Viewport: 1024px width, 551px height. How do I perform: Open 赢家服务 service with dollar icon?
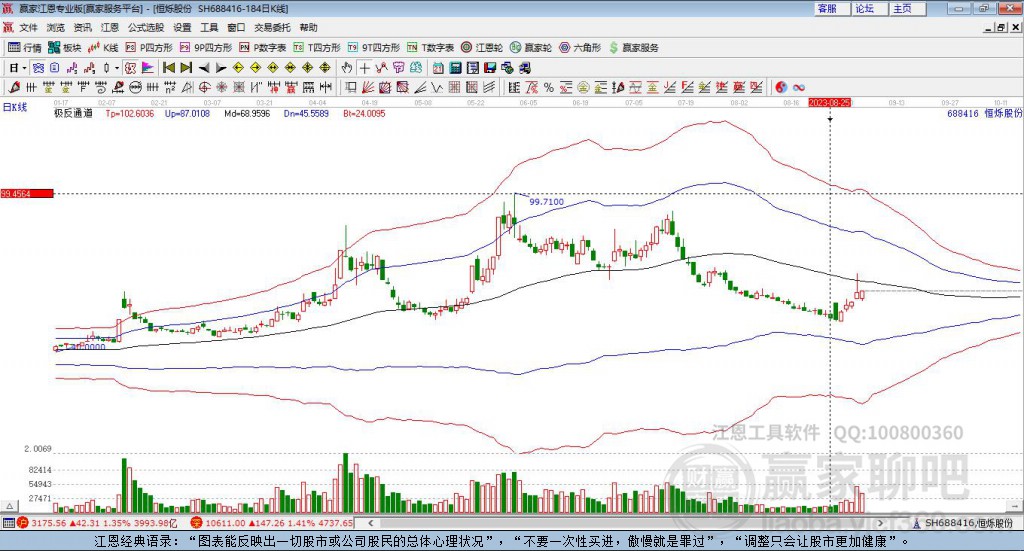point(634,48)
